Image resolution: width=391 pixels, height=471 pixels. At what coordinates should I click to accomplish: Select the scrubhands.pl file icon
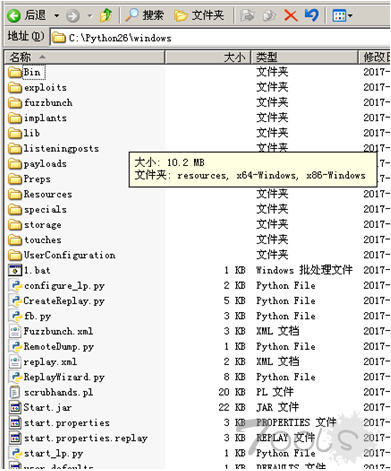[15, 392]
